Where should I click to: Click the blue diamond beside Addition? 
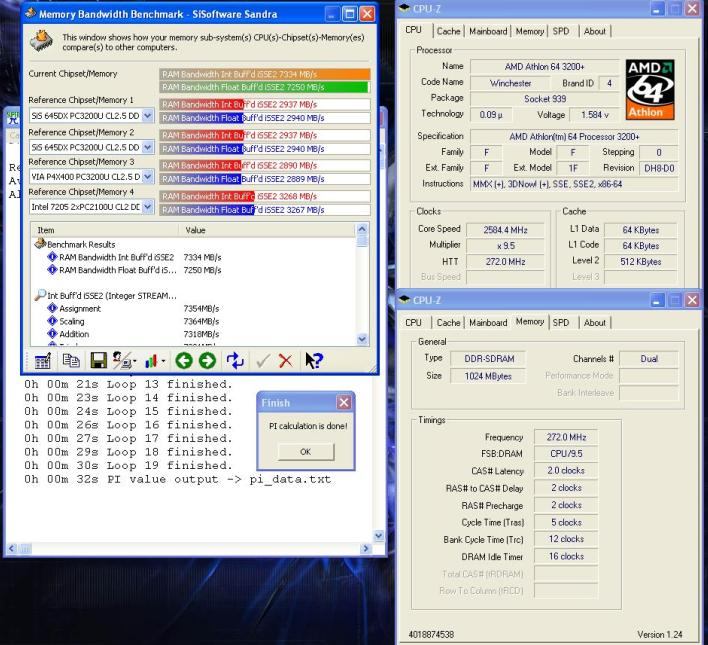(x=52, y=334)
